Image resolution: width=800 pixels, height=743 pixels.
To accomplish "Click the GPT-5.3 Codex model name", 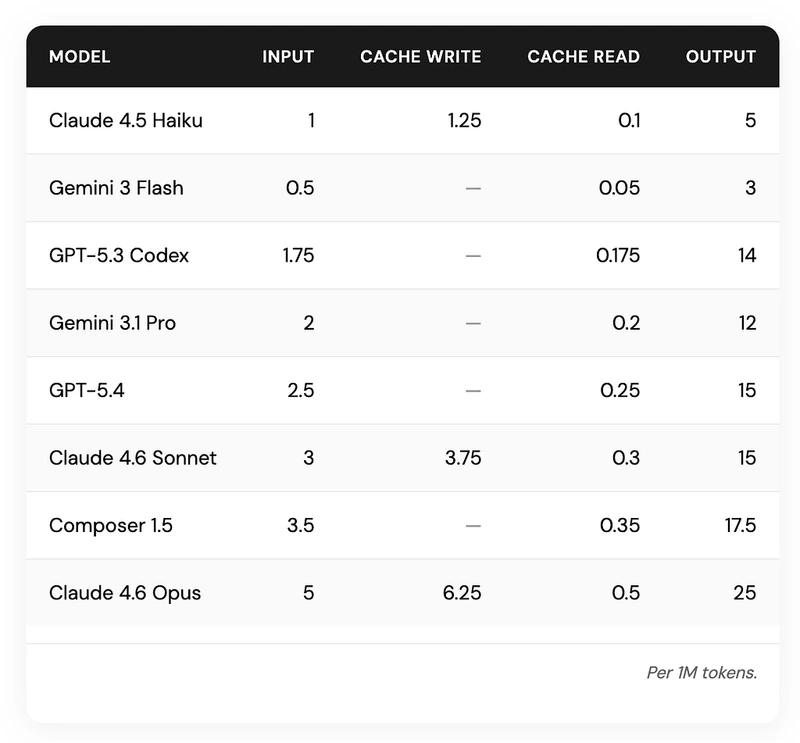I will pos(119,256).
